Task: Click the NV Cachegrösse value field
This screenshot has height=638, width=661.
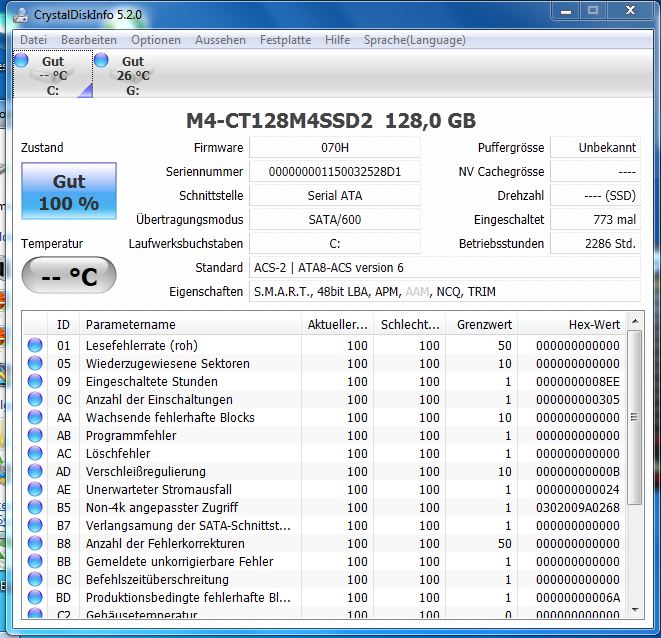Action: pyautogui.click(x=595, y=172)
